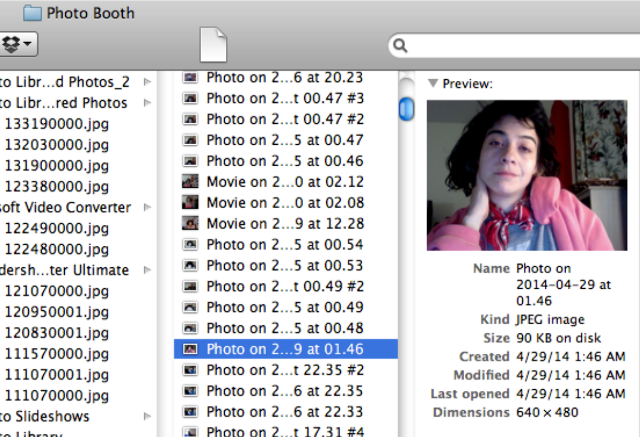Select file 111070000.jpg
Screen dimensions: 640x437
56,395
